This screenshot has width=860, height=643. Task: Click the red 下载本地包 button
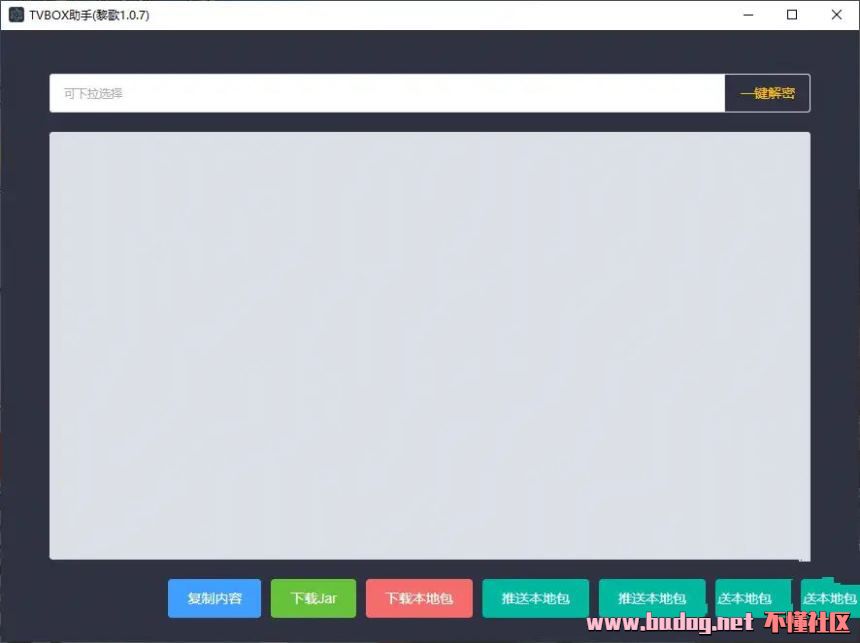coord(419,598)
